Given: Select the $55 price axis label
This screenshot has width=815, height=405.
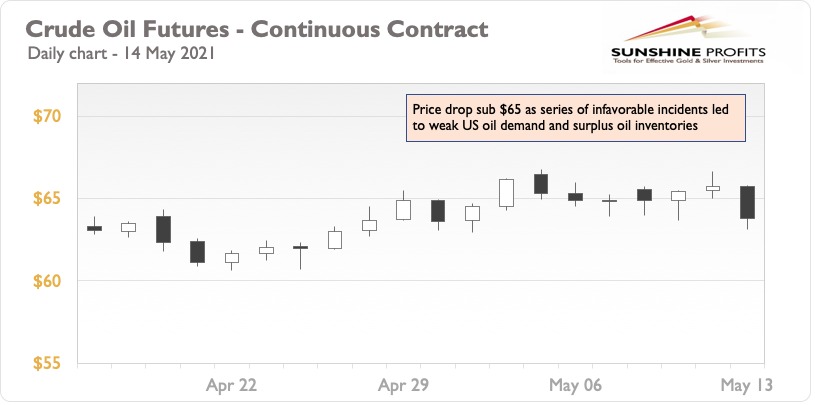Looking at the screenshot, I should click(x=47, y=363).
